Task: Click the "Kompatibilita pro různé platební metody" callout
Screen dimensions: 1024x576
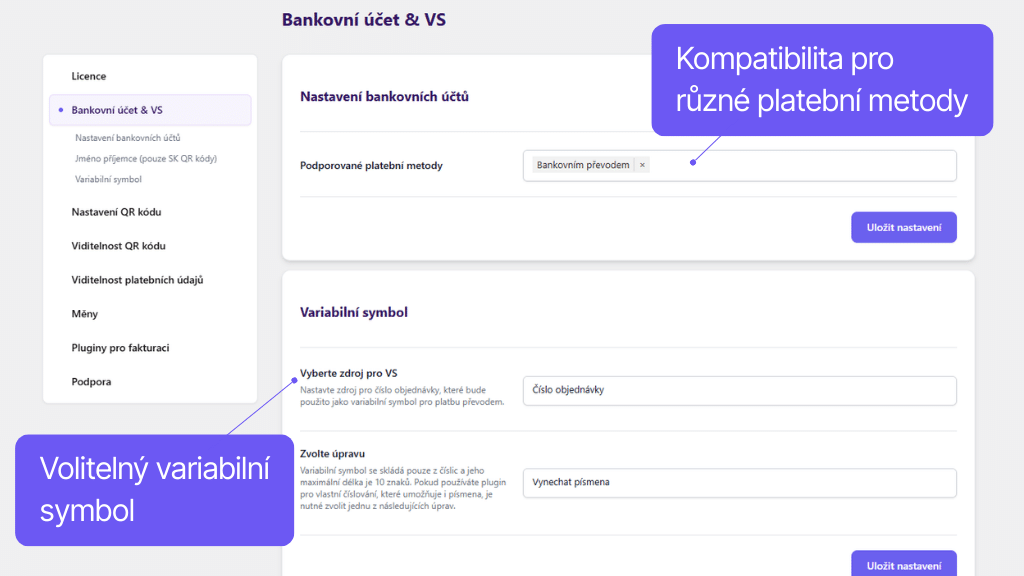Action: pyautogui.click(x=821, y=78)
